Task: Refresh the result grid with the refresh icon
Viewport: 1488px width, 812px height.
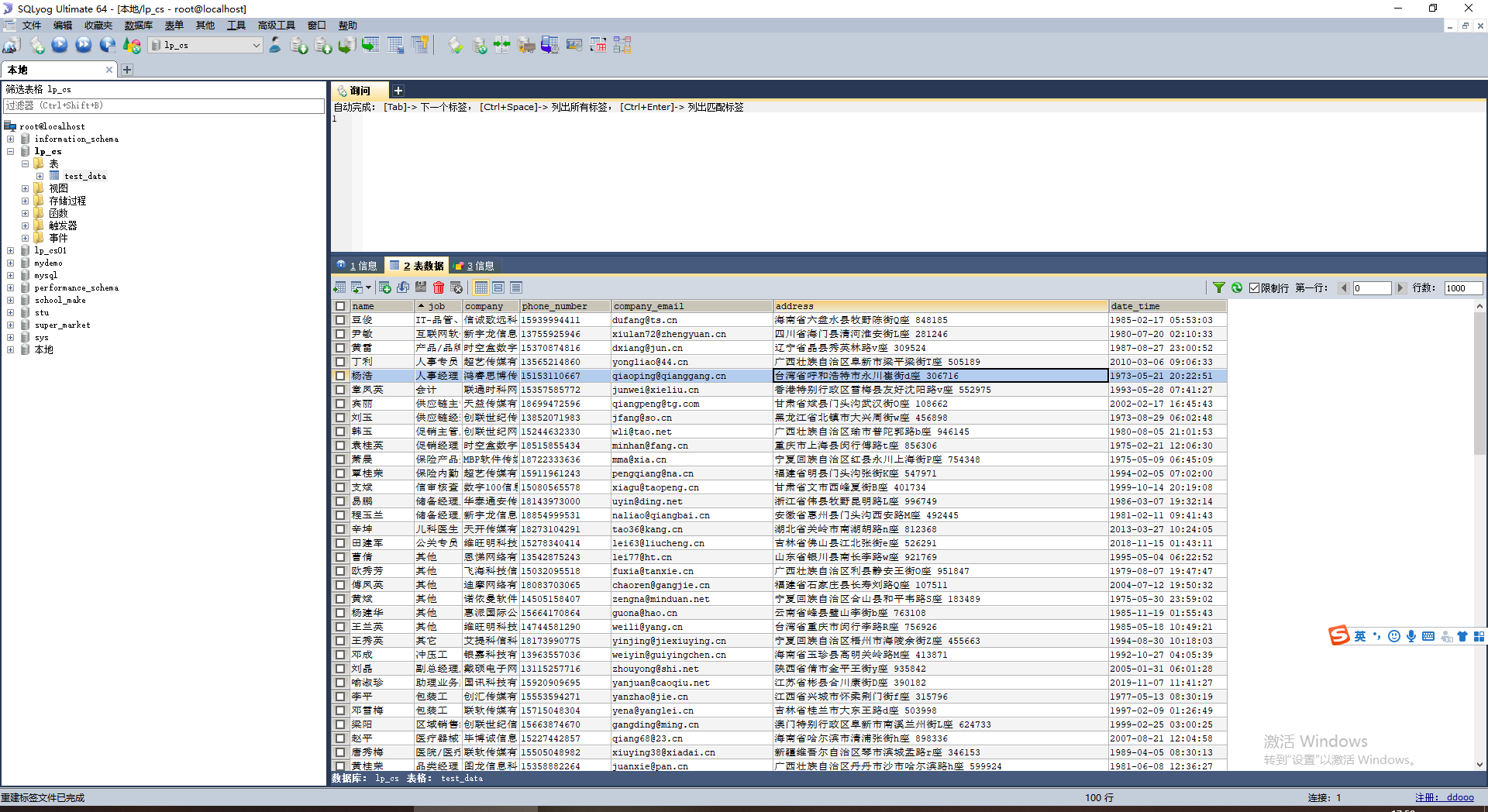Action: coord(1236,287)
